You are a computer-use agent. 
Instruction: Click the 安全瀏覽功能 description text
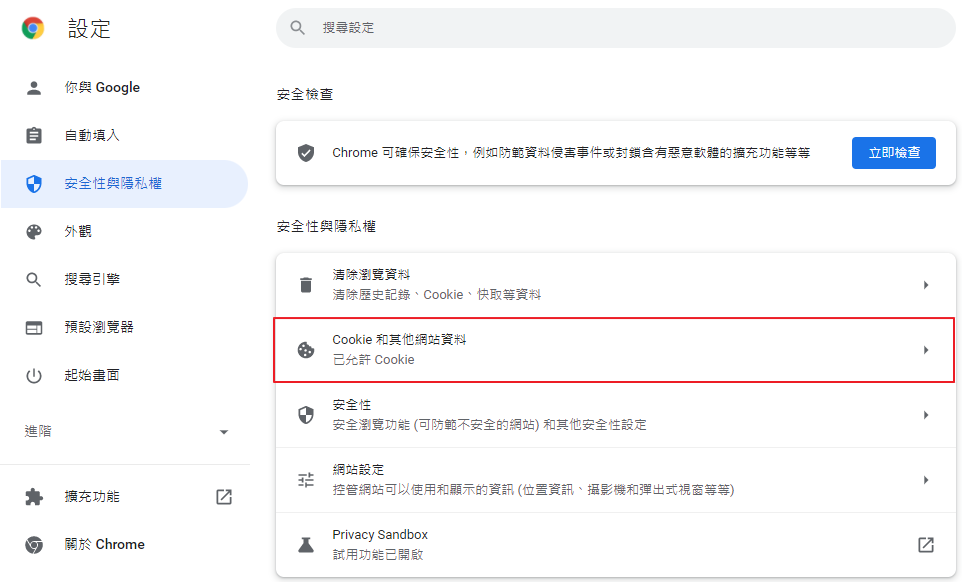pyautogui.click(x=490, y=425)
